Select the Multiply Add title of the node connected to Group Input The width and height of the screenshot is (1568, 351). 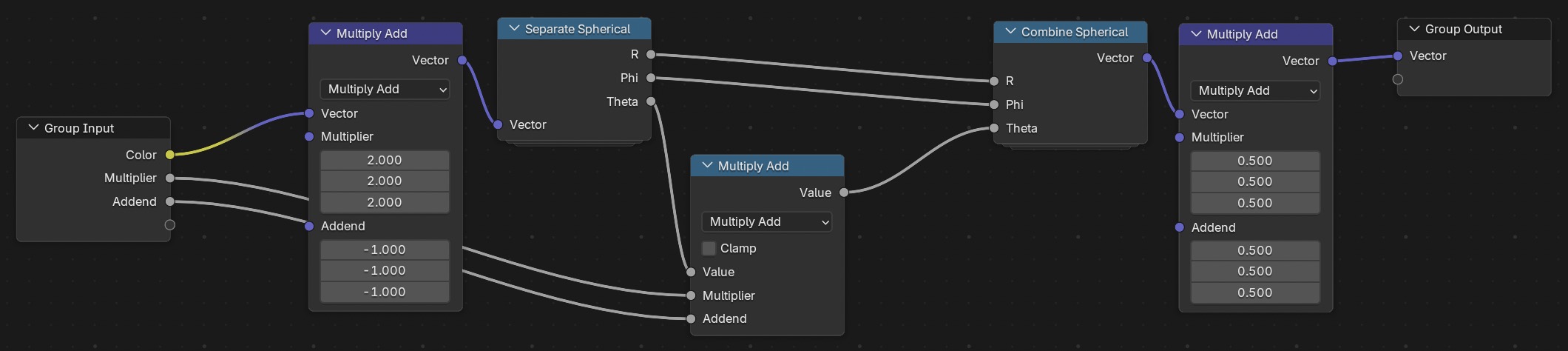coord(372,33)
